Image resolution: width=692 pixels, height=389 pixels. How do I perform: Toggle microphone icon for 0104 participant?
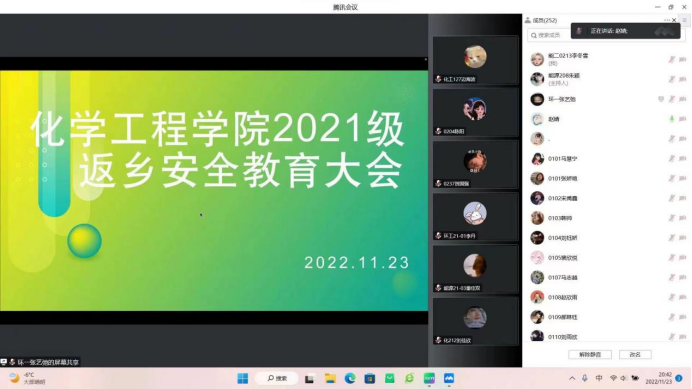[x=671, y=238]
